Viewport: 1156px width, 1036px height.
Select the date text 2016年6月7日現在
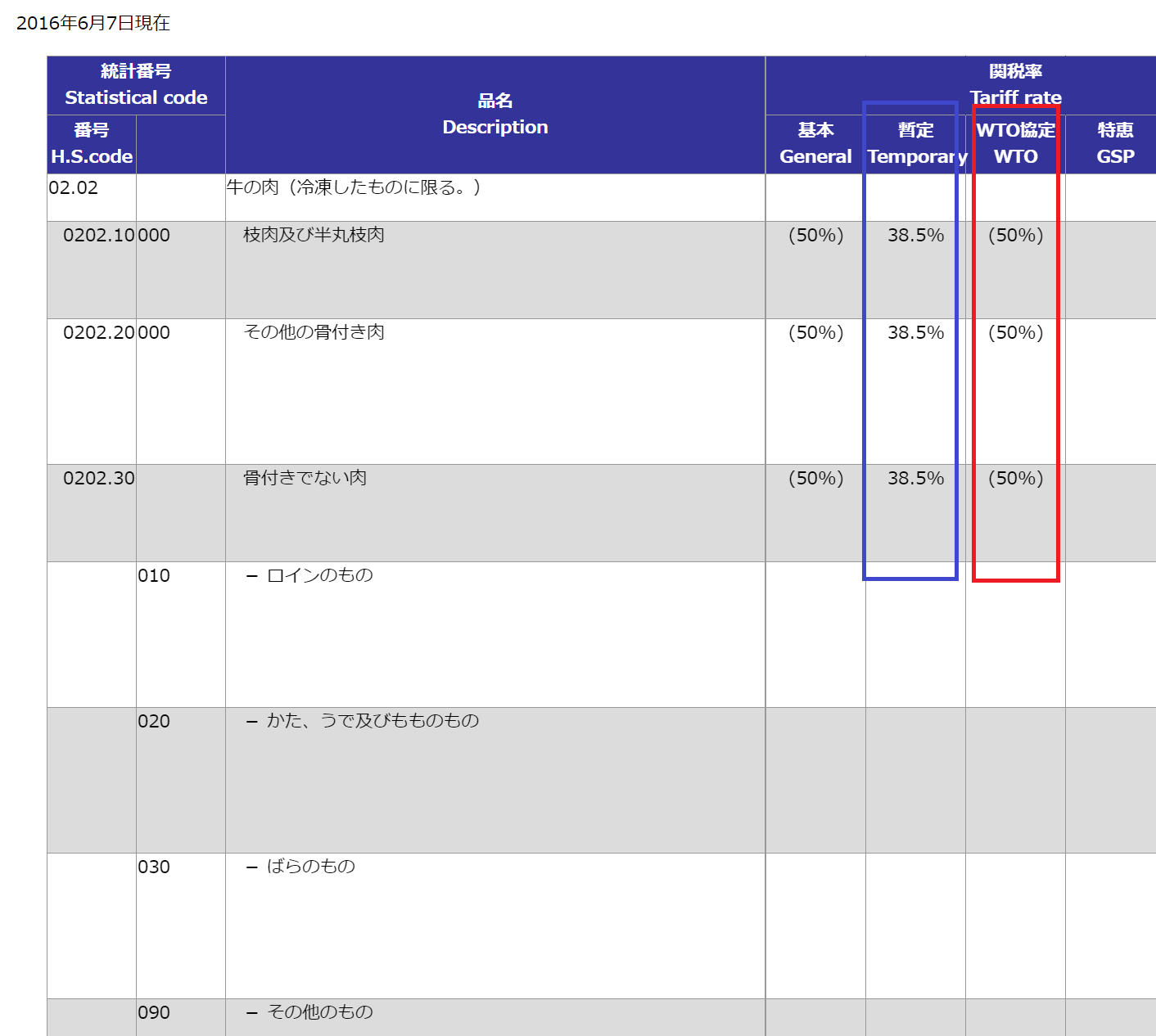93,23
